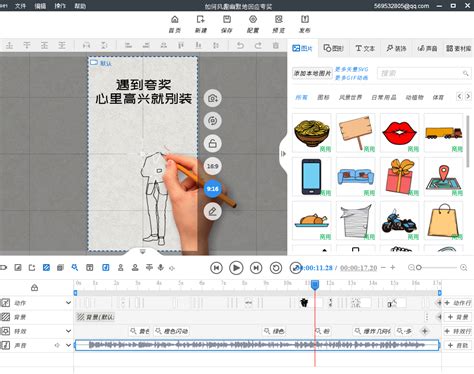
Task: Play the animation preview
Action: (x=236, y=268)
